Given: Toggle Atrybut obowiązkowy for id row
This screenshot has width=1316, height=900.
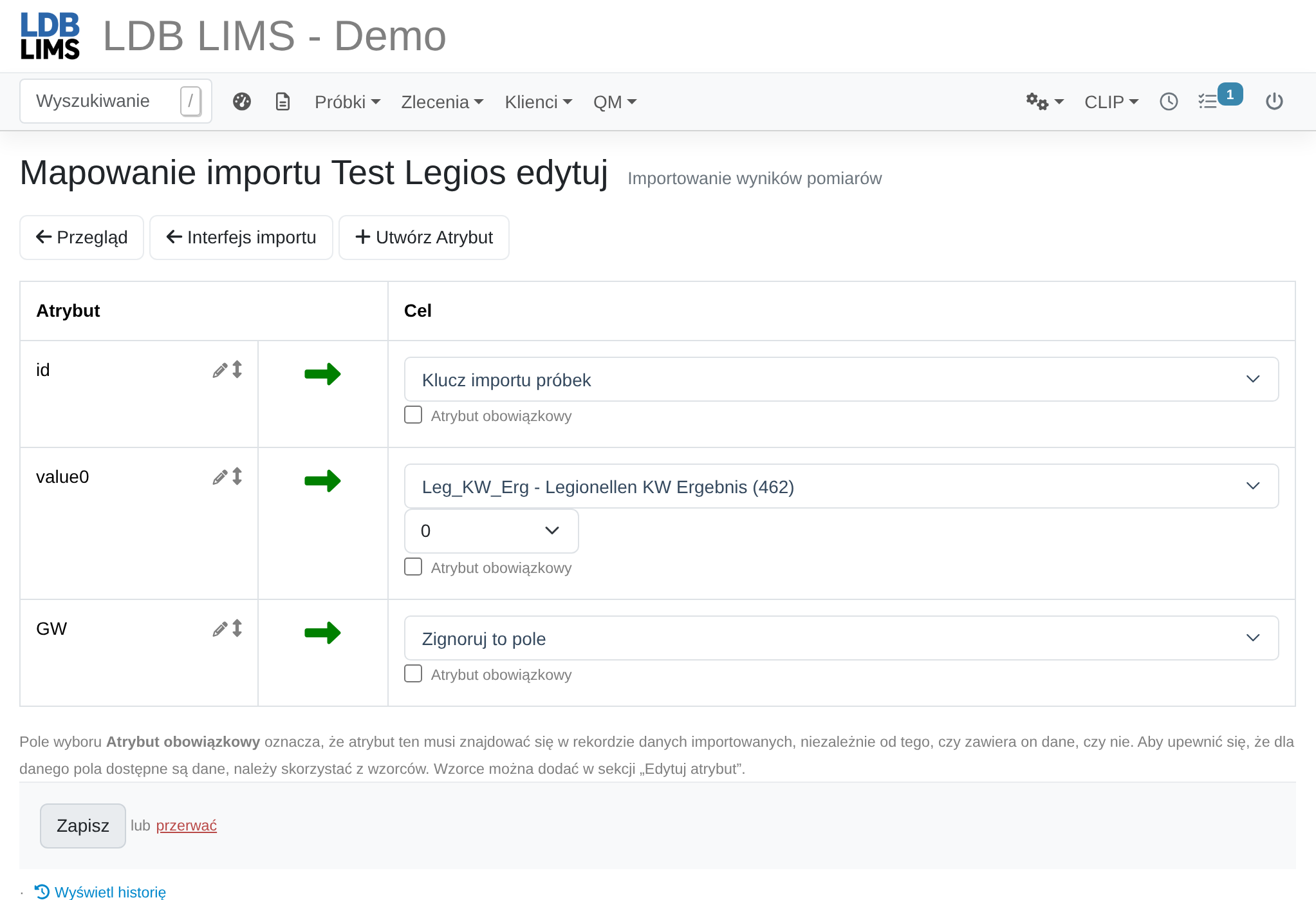Looking at the screenshot, I should (x=413, y=415).
